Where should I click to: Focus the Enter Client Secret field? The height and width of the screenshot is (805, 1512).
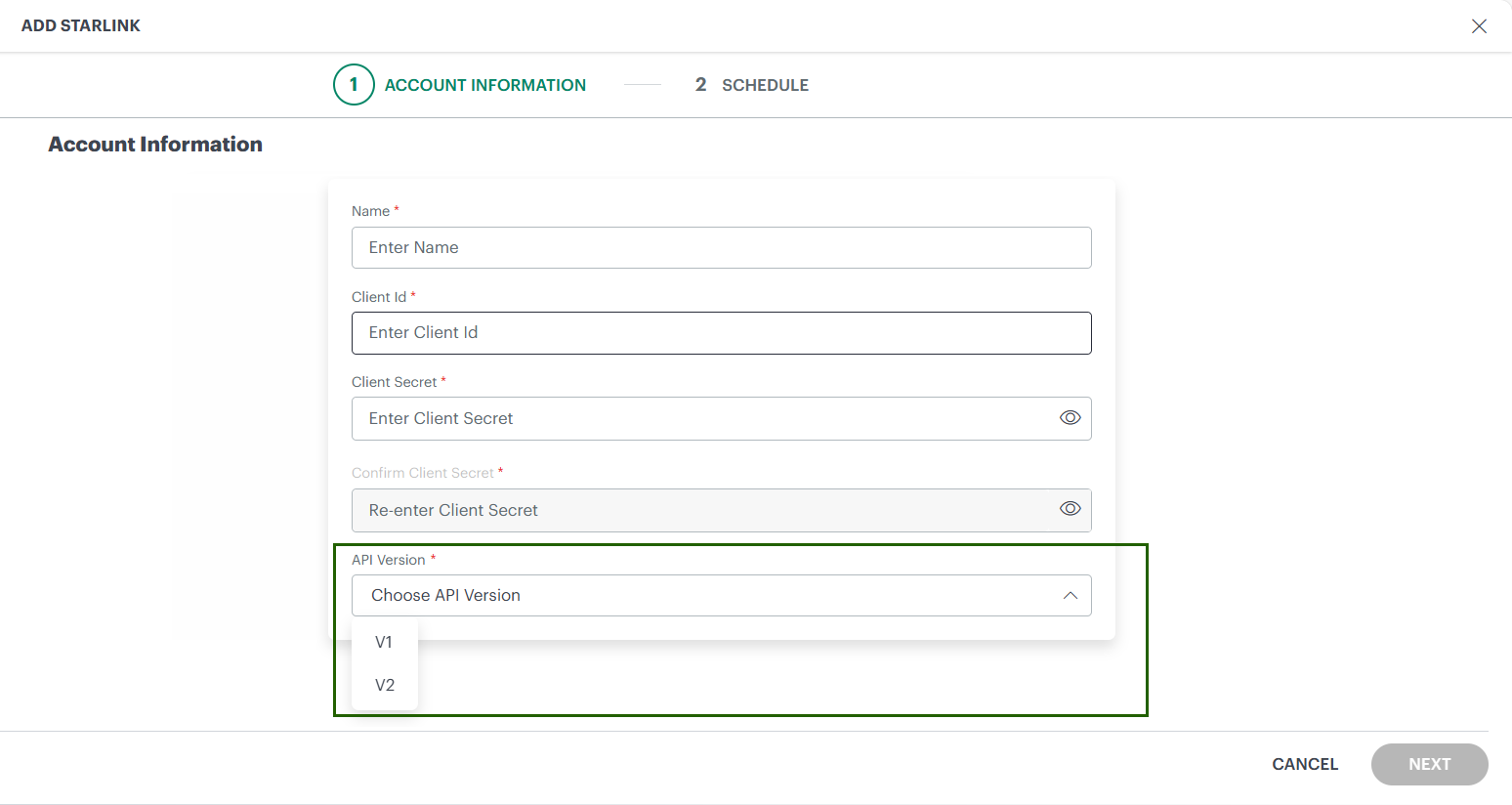[698, 418]
